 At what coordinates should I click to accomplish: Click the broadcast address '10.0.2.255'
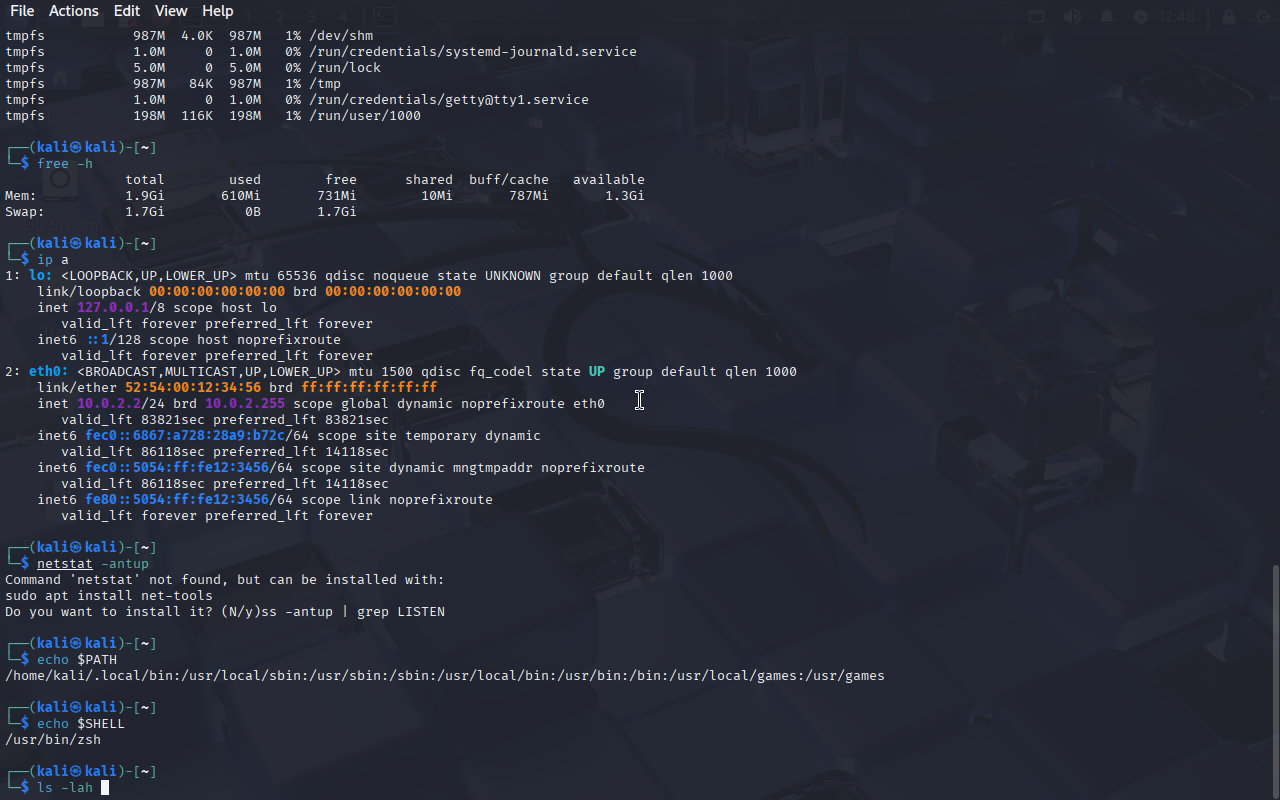pyautogui.click(x=245, y=404)
